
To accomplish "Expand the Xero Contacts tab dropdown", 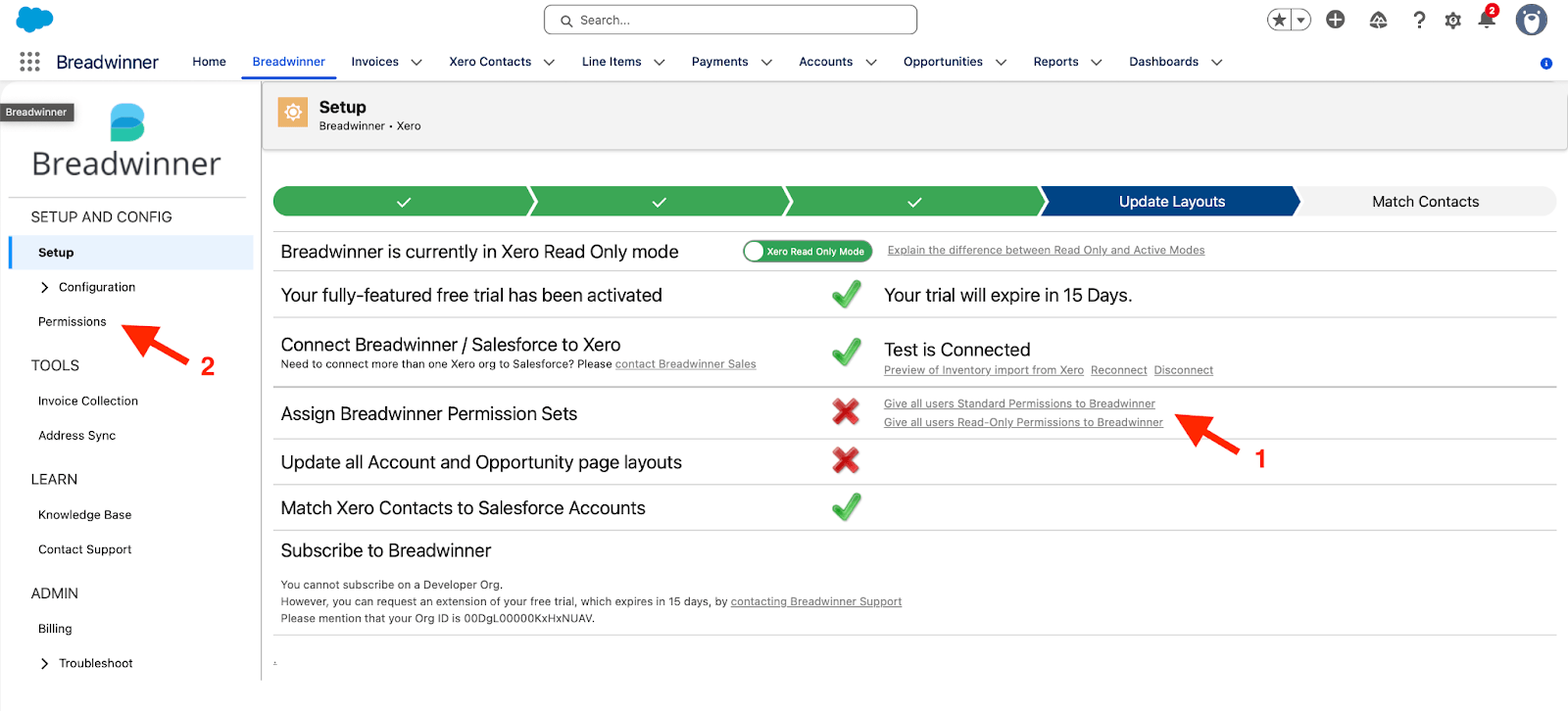I will (x=549, y=62).
